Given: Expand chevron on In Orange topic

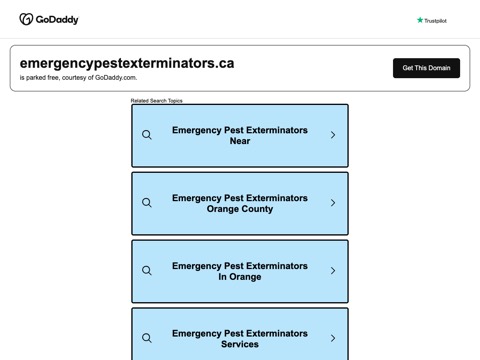Looking at the screenshot, I should [333, 270].
